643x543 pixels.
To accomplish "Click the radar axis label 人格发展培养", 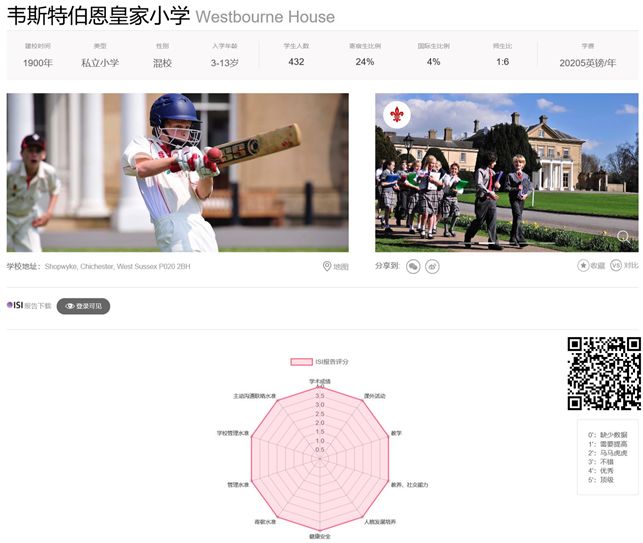I will click(x=380, y=522).
